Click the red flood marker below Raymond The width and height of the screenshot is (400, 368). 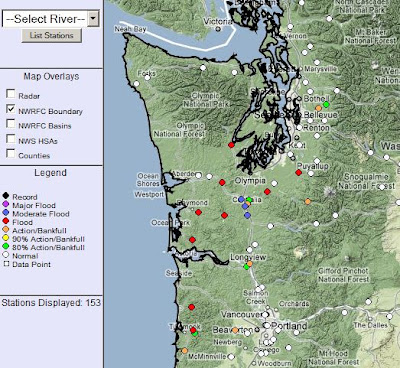pyautogui.click(x=199, y=212)
